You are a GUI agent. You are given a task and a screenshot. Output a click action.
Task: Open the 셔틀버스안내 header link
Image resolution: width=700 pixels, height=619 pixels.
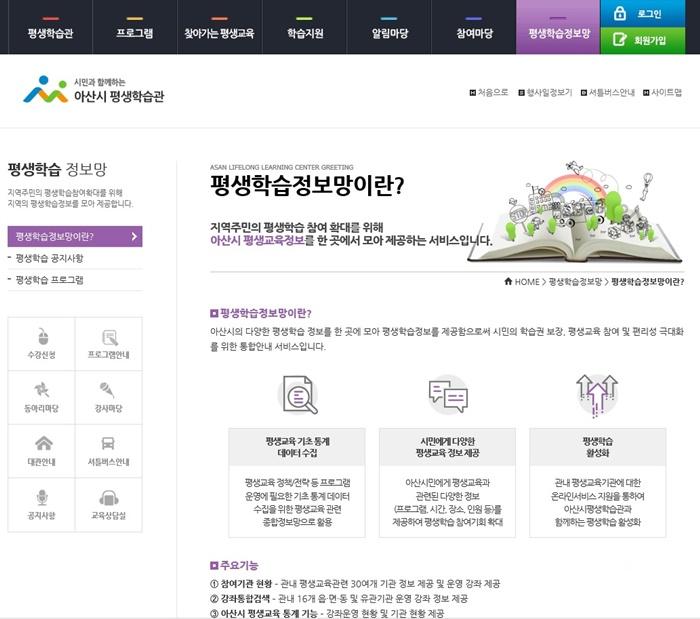pyautogui.click(x=608, y=92)
